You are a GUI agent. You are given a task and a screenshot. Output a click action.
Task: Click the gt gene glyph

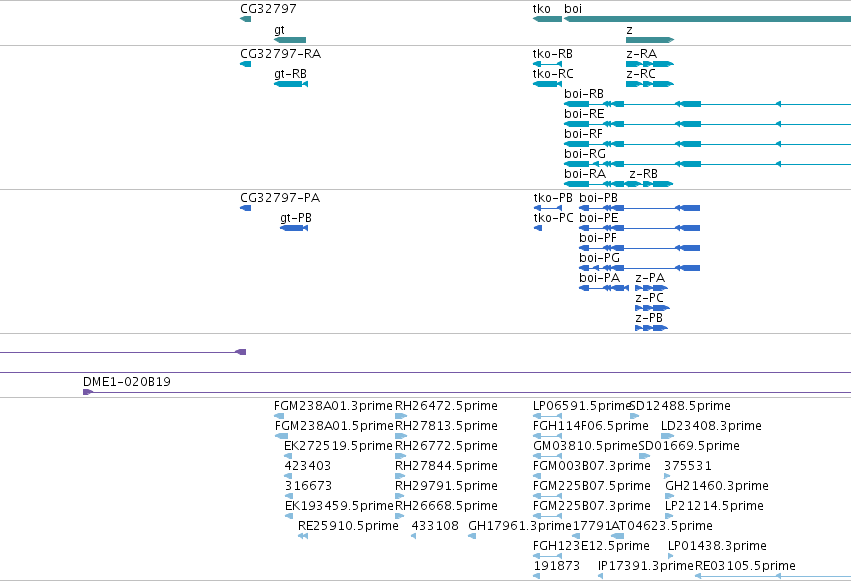[290, 40]
